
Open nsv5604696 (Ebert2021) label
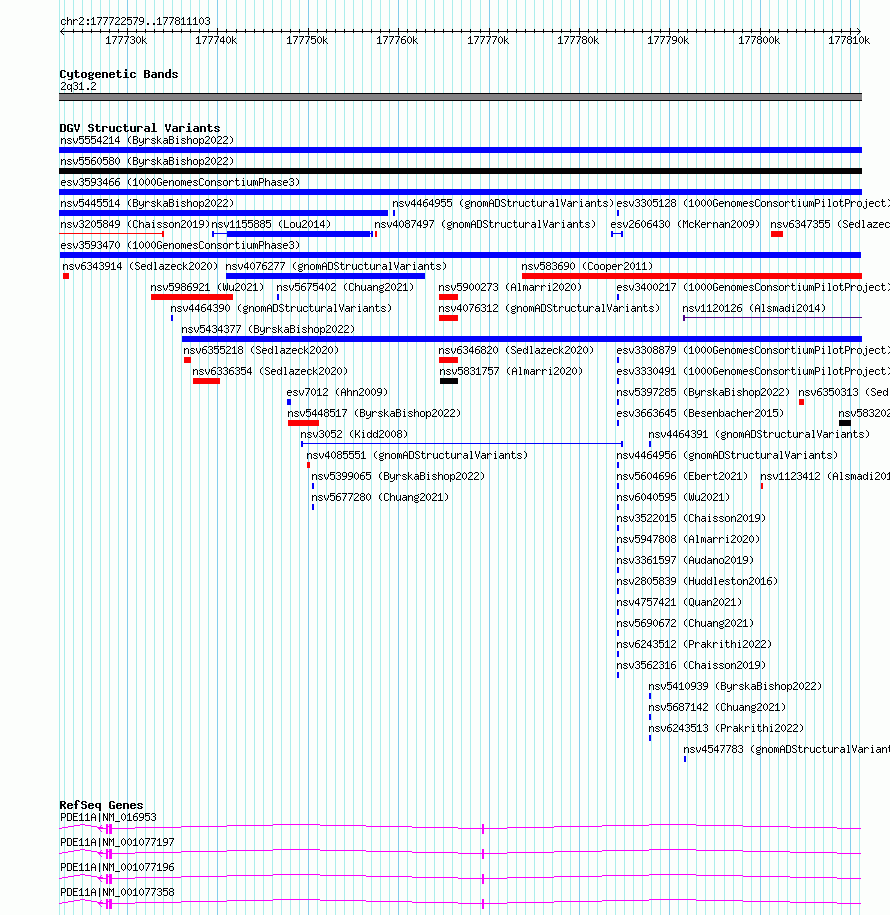point(682,477)
